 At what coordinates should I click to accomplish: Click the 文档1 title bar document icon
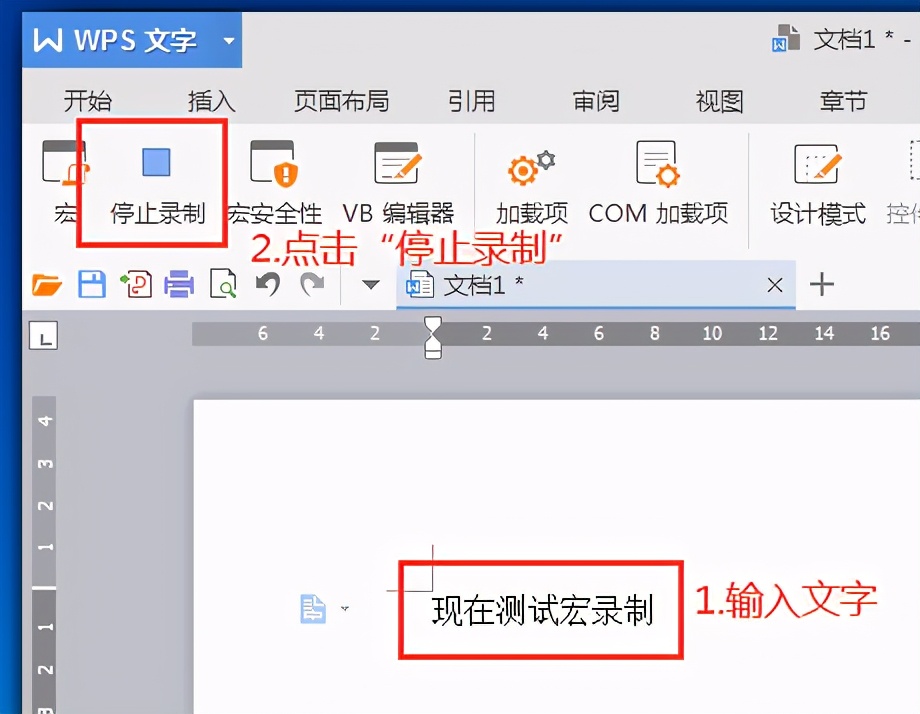(x=786, y=38)
